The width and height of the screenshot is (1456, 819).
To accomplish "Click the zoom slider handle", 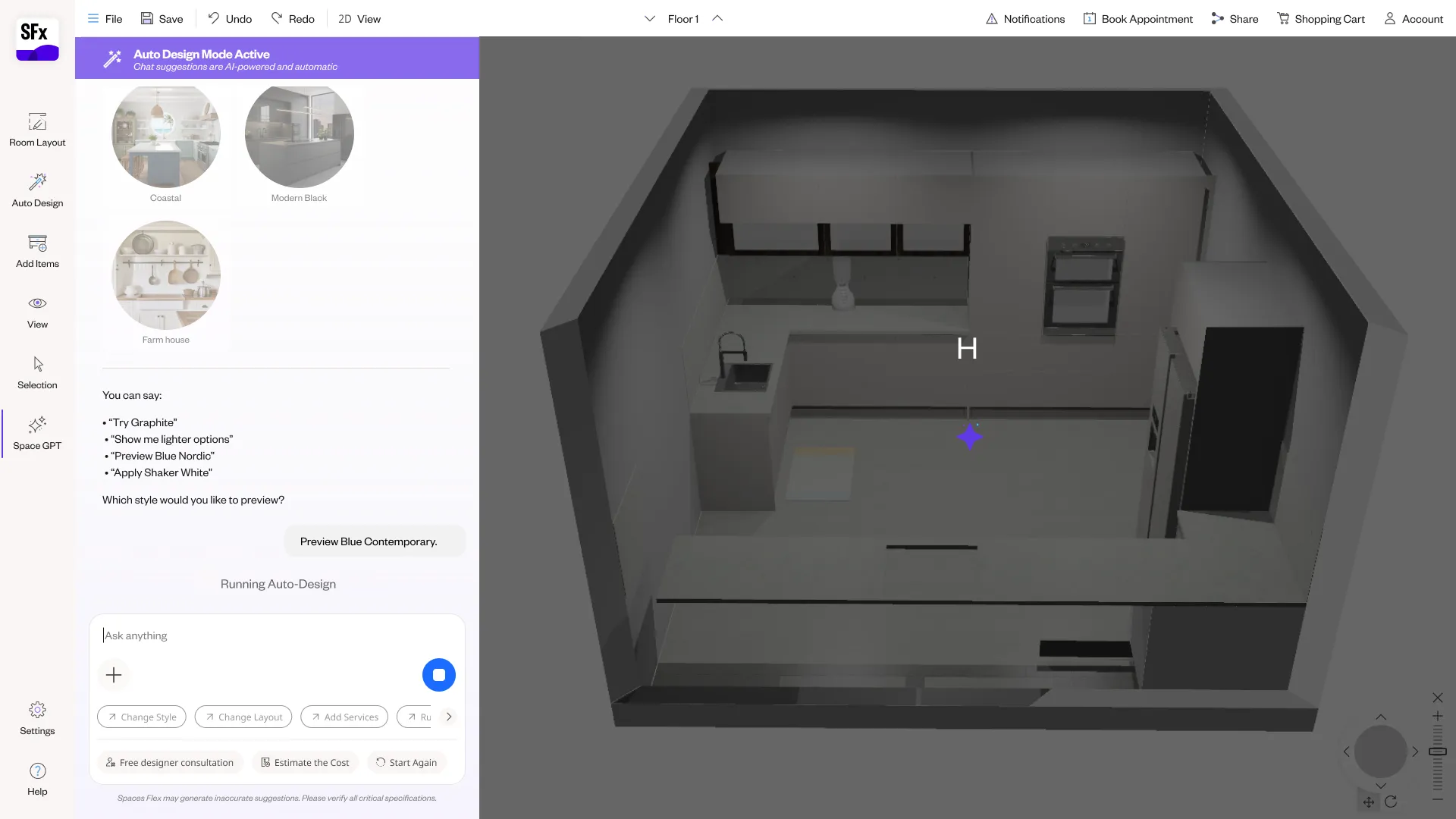I will 1438,752.
